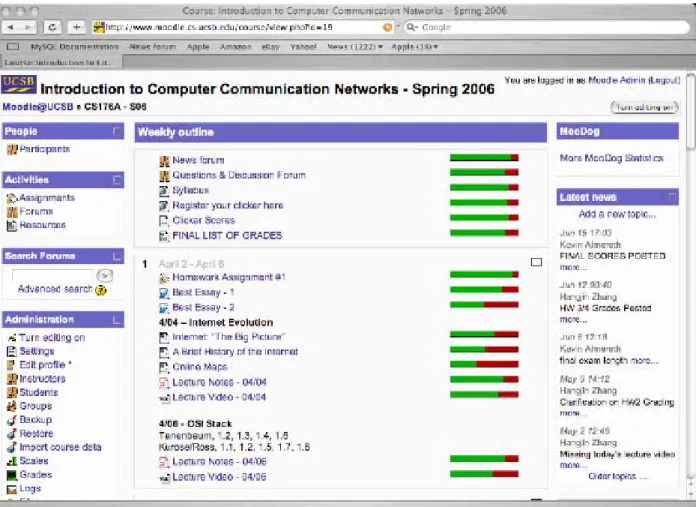Viewport: 696px width, 507px height.
Task: Collapse the Search Forums block
Action: point(117,257)
